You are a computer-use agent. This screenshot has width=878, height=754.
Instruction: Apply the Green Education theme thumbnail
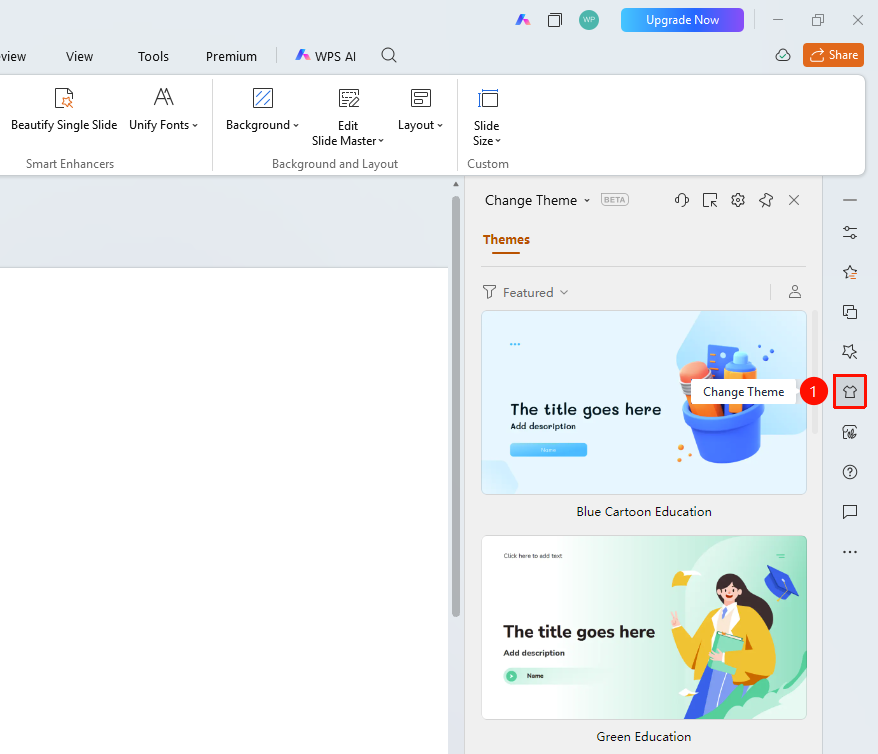point(644,627)
